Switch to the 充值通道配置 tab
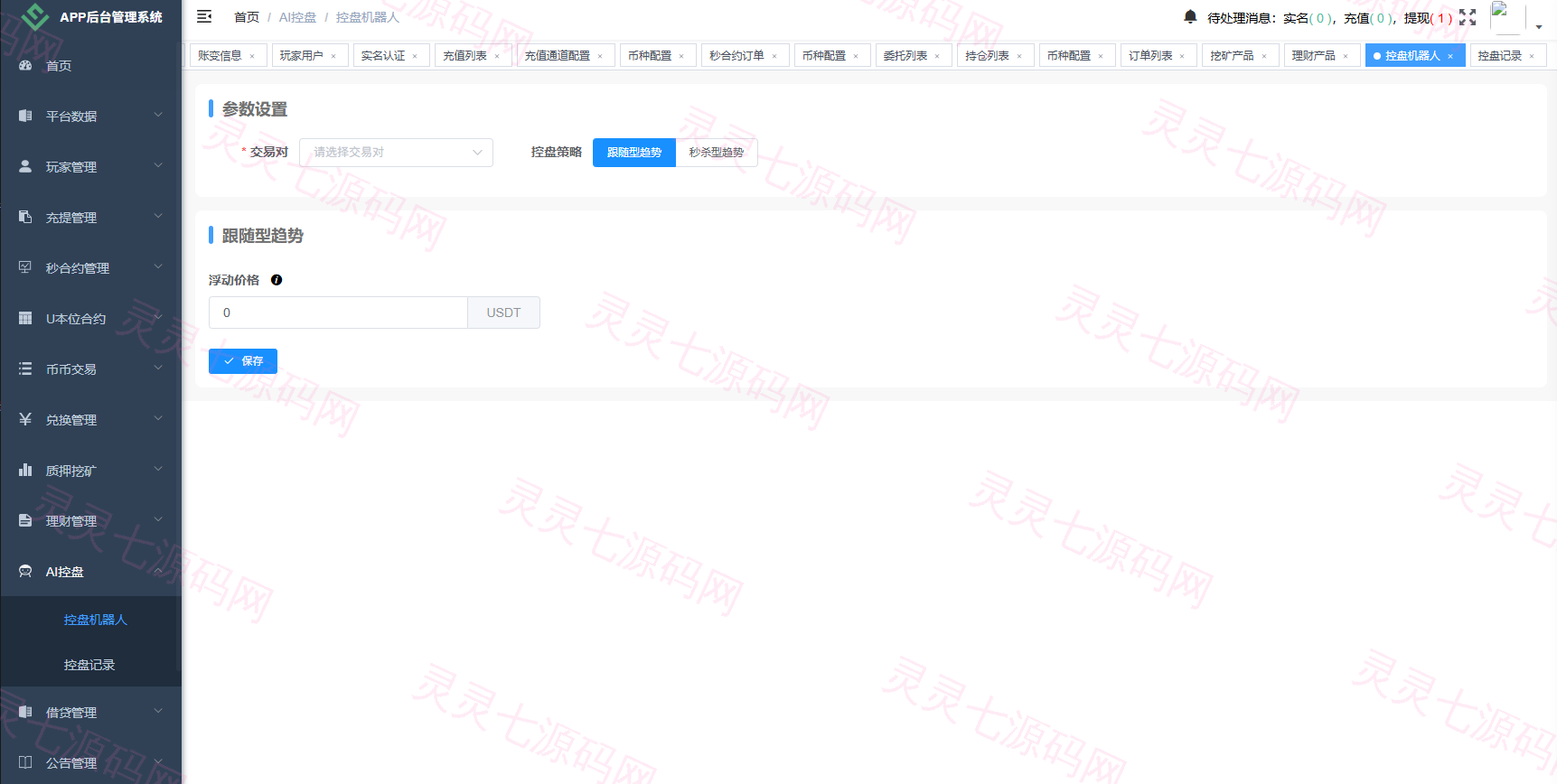 (x=558, y=56)
